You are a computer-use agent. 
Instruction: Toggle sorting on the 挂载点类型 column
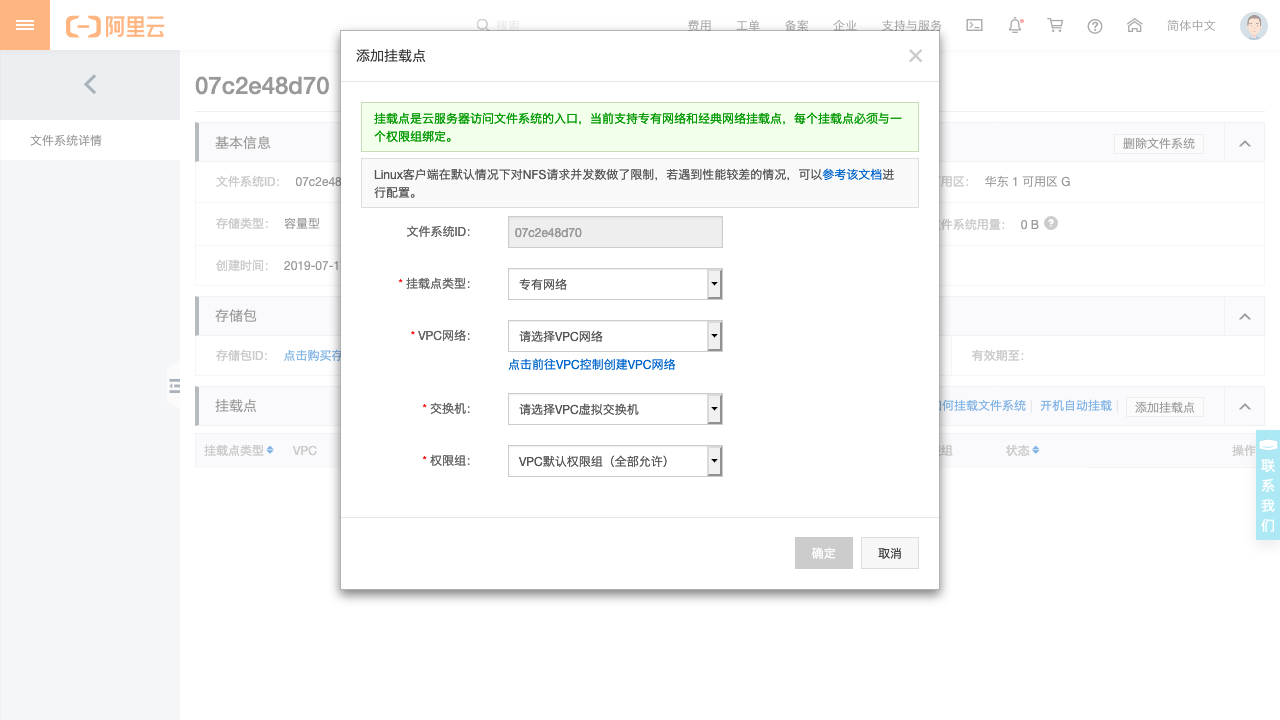[x=270, y=450]
